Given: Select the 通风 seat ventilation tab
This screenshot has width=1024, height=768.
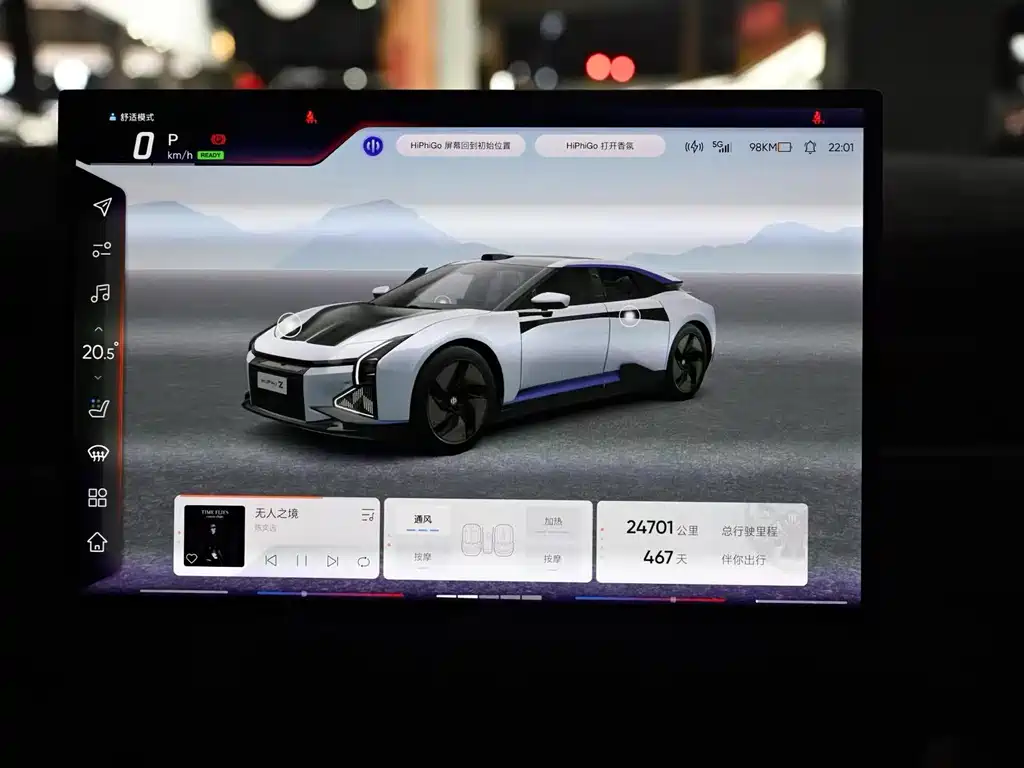Looking at the screenshot, I should click(423, 520).
